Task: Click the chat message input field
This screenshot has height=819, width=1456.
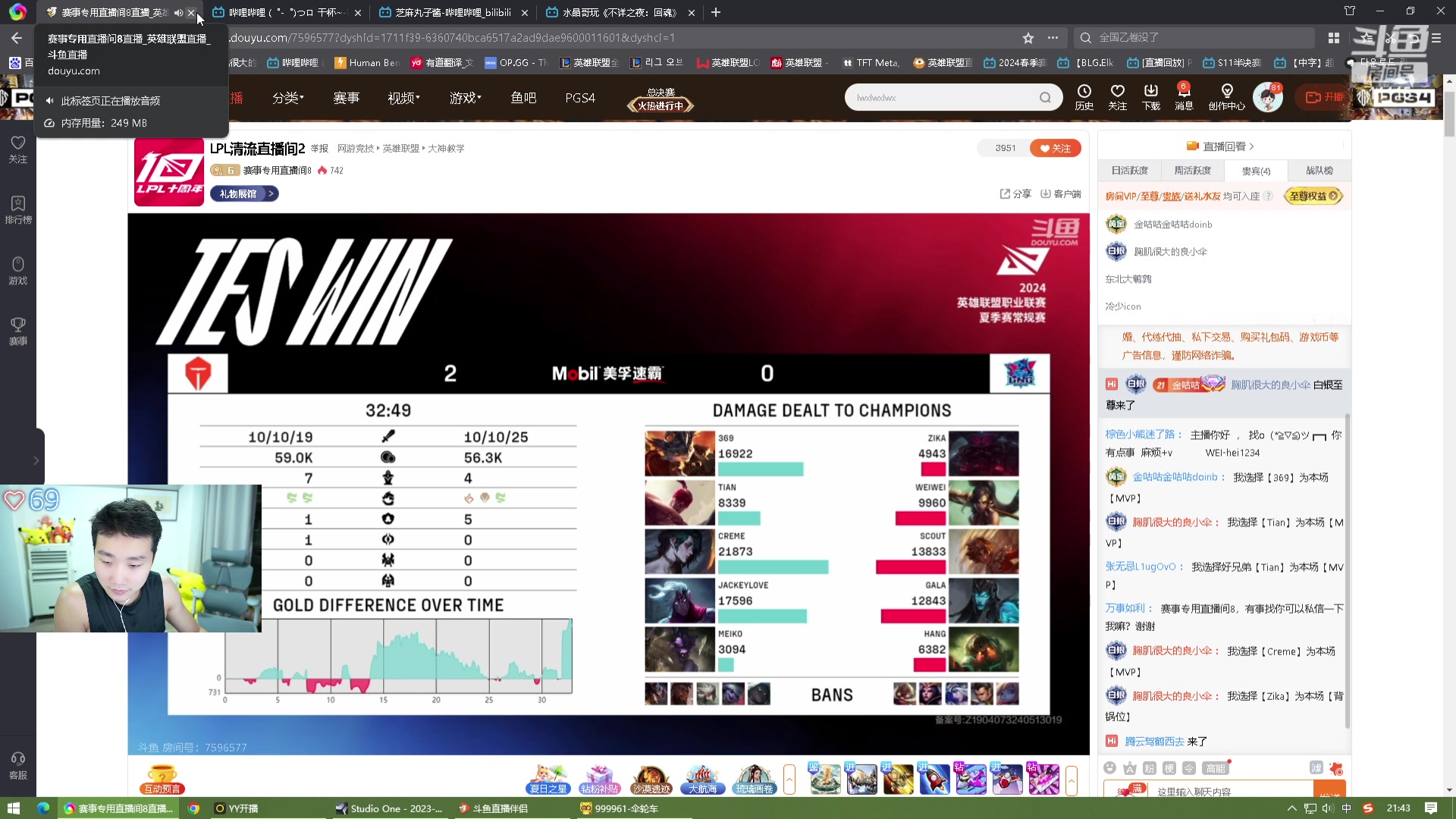Action: click(x=1232, y=791)
